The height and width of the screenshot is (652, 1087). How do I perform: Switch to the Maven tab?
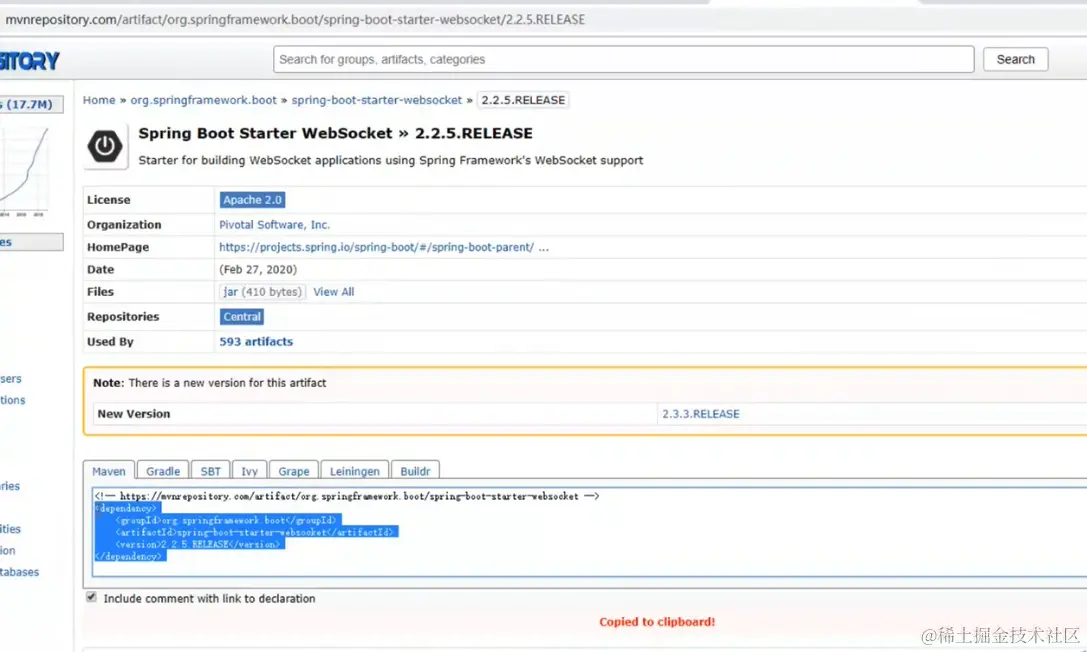[109, 470]
